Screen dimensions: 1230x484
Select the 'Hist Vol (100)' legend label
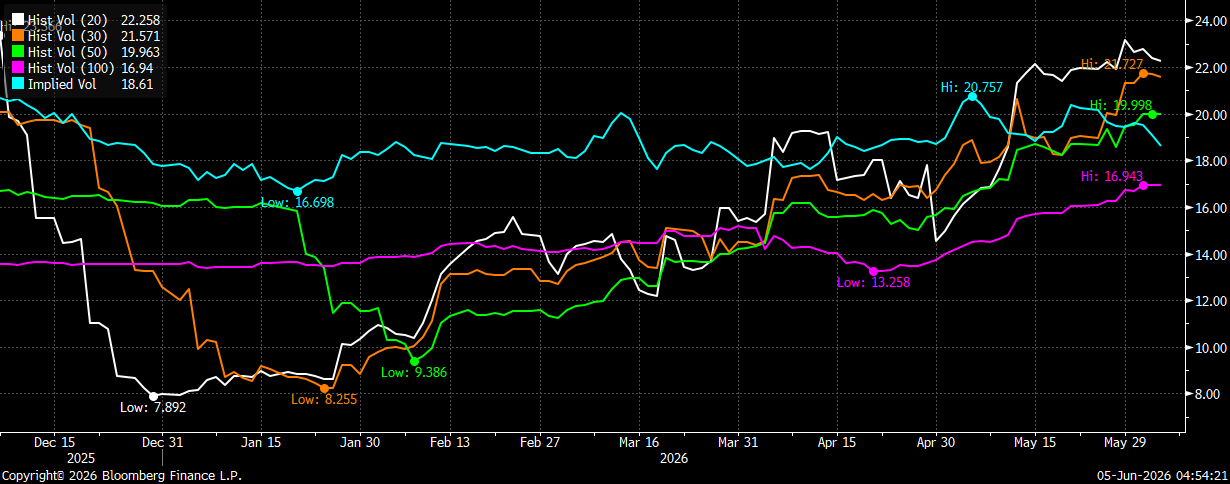(x=71, y=68)
